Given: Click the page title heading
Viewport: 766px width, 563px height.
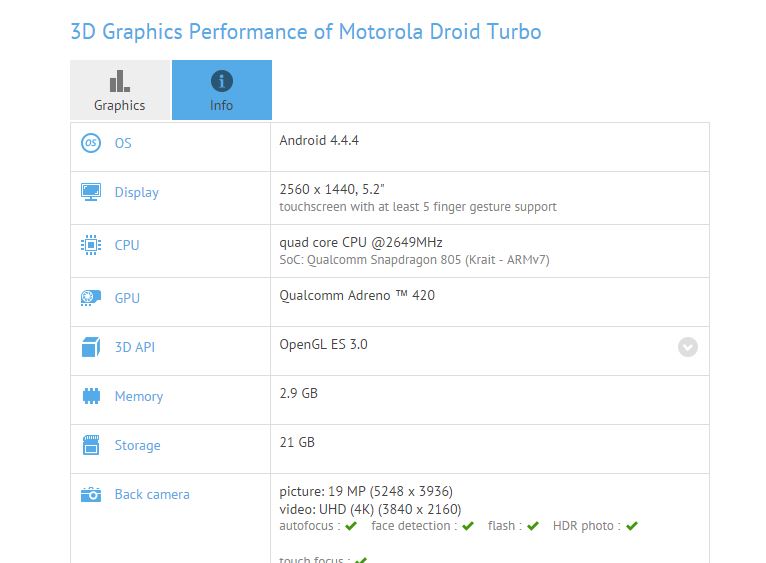Looking at the screenshot, I should coord(306,31).
